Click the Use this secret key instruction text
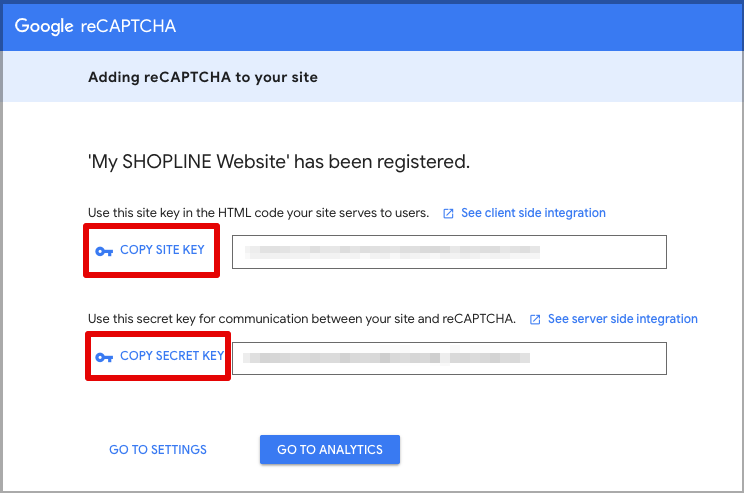Screen dimensions: 744x493 [302, 319]
